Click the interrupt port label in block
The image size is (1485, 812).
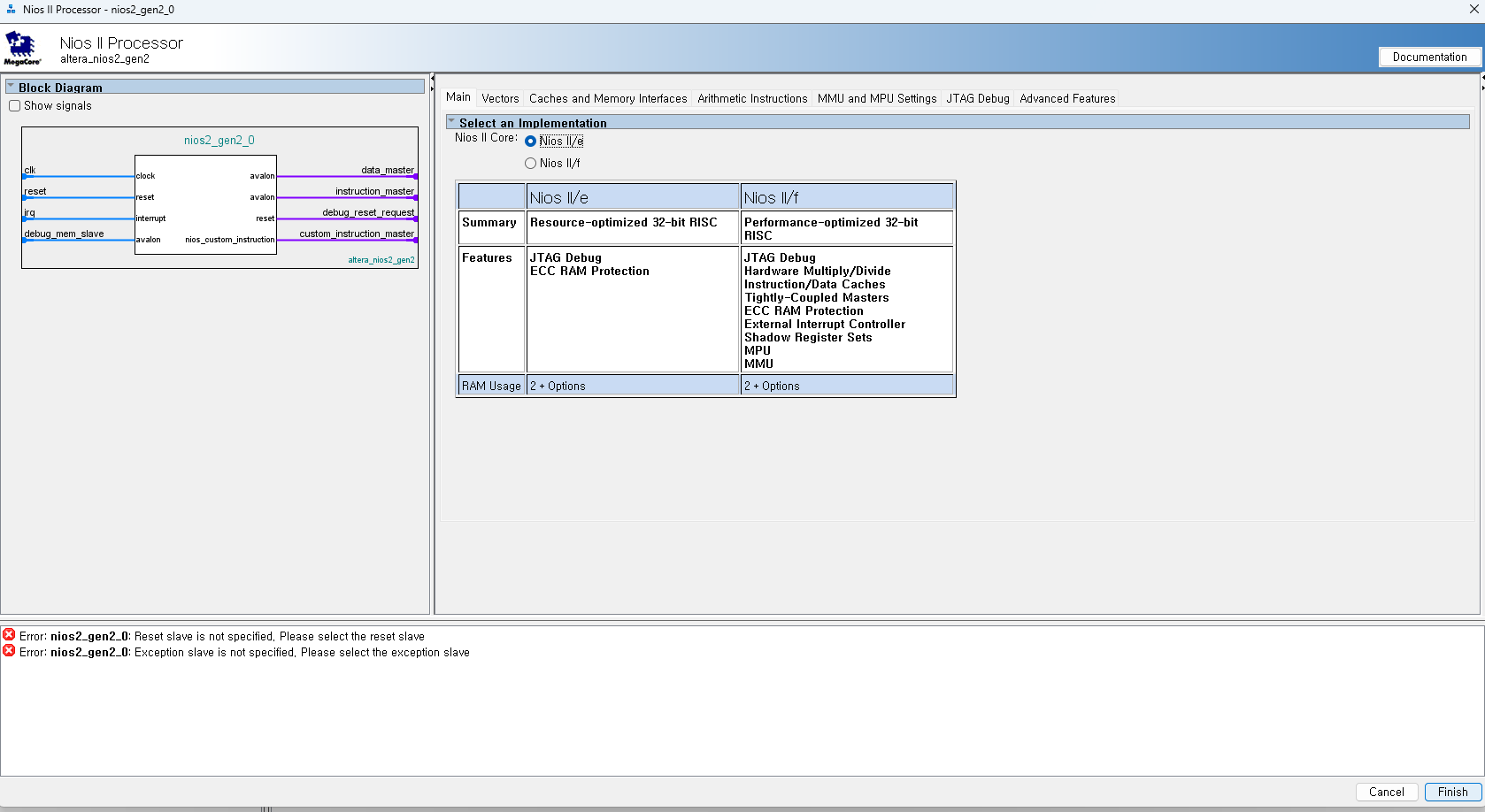(151, 218)
